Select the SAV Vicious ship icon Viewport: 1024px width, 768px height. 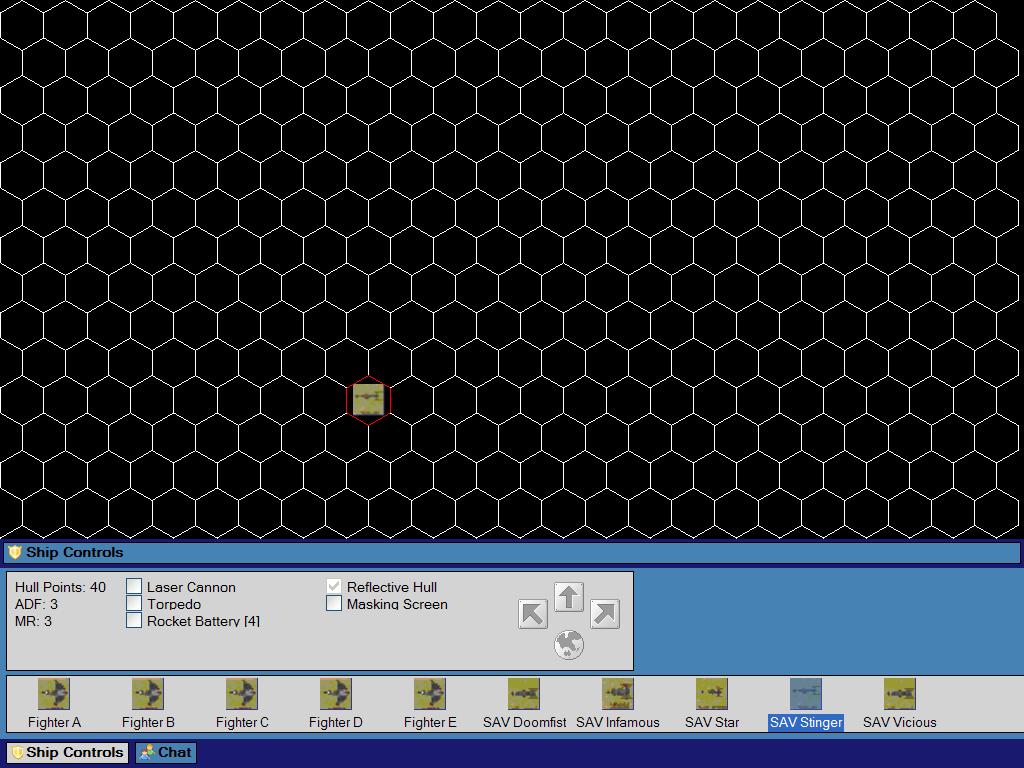click(900, 694)
